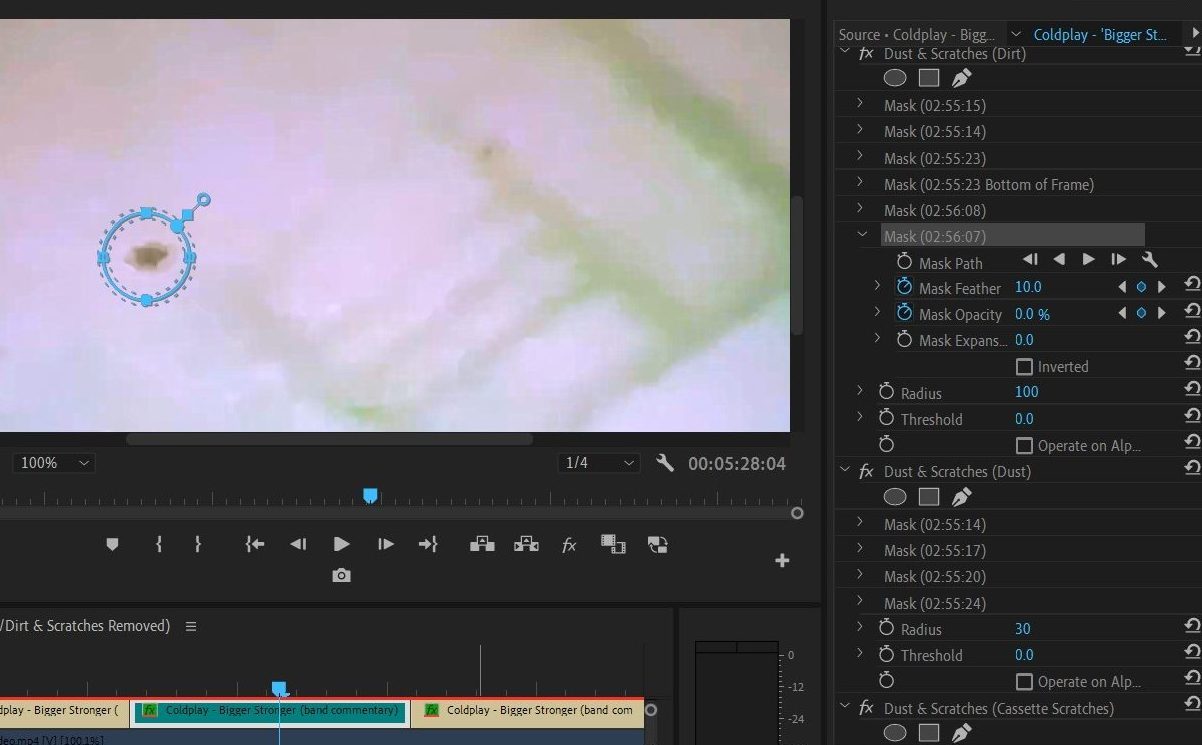Go to previous Mask Feather keyframe
Image resolution: width=1202 pixels, height=745 pixels.
[1122, 287]
